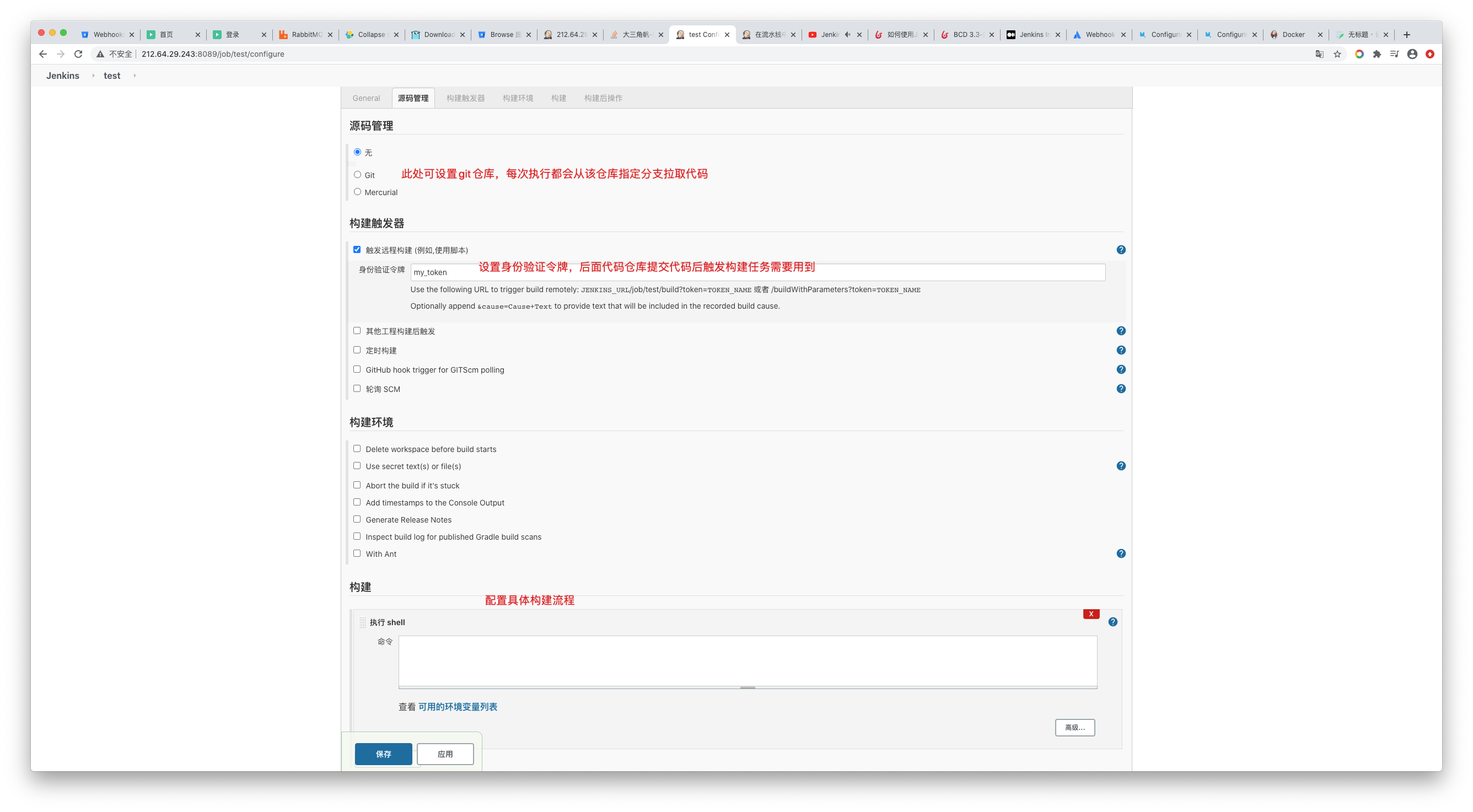Image resolution: width=1473 pixels, height=812 pixels.
Task: Open help icon beside 定时构建
Action: [1121, 350]
